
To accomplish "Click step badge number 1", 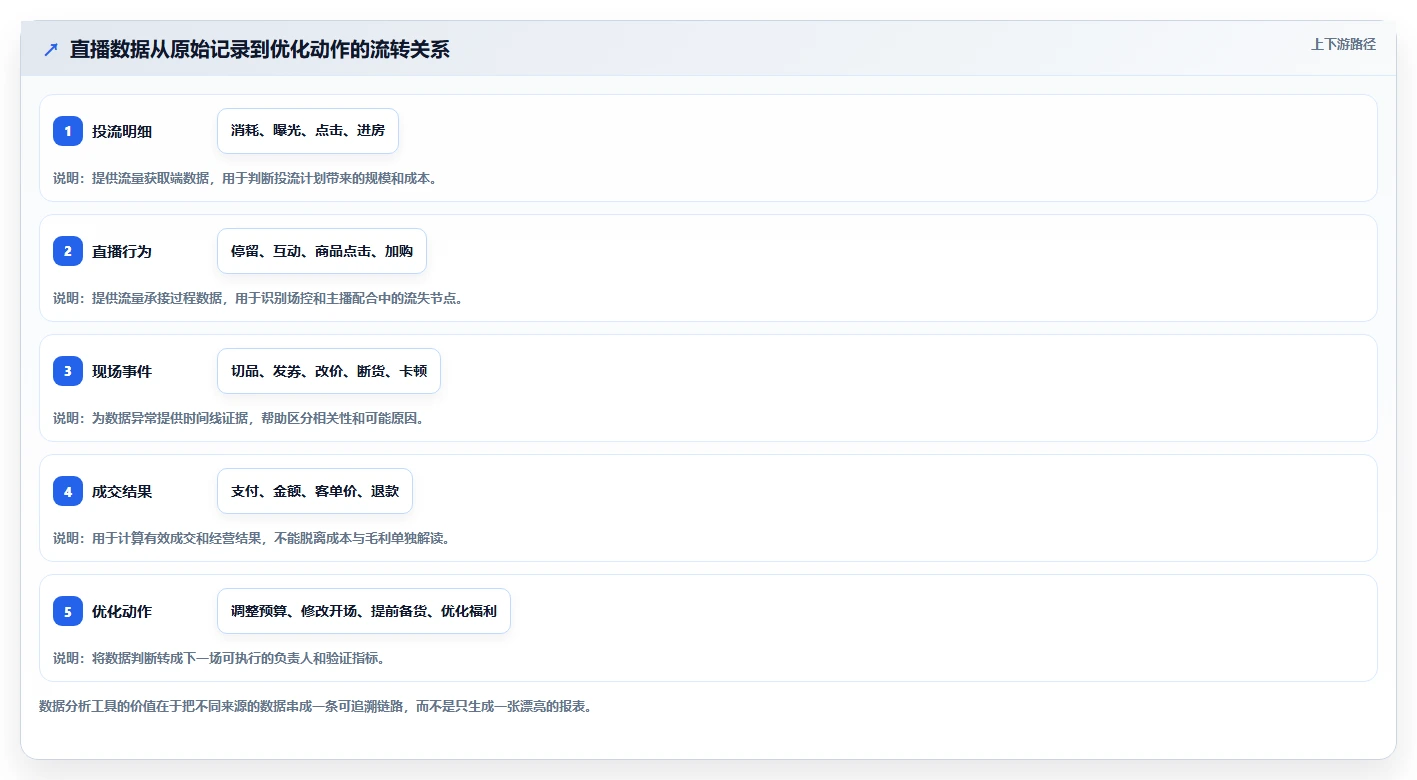I will [68, 131].
